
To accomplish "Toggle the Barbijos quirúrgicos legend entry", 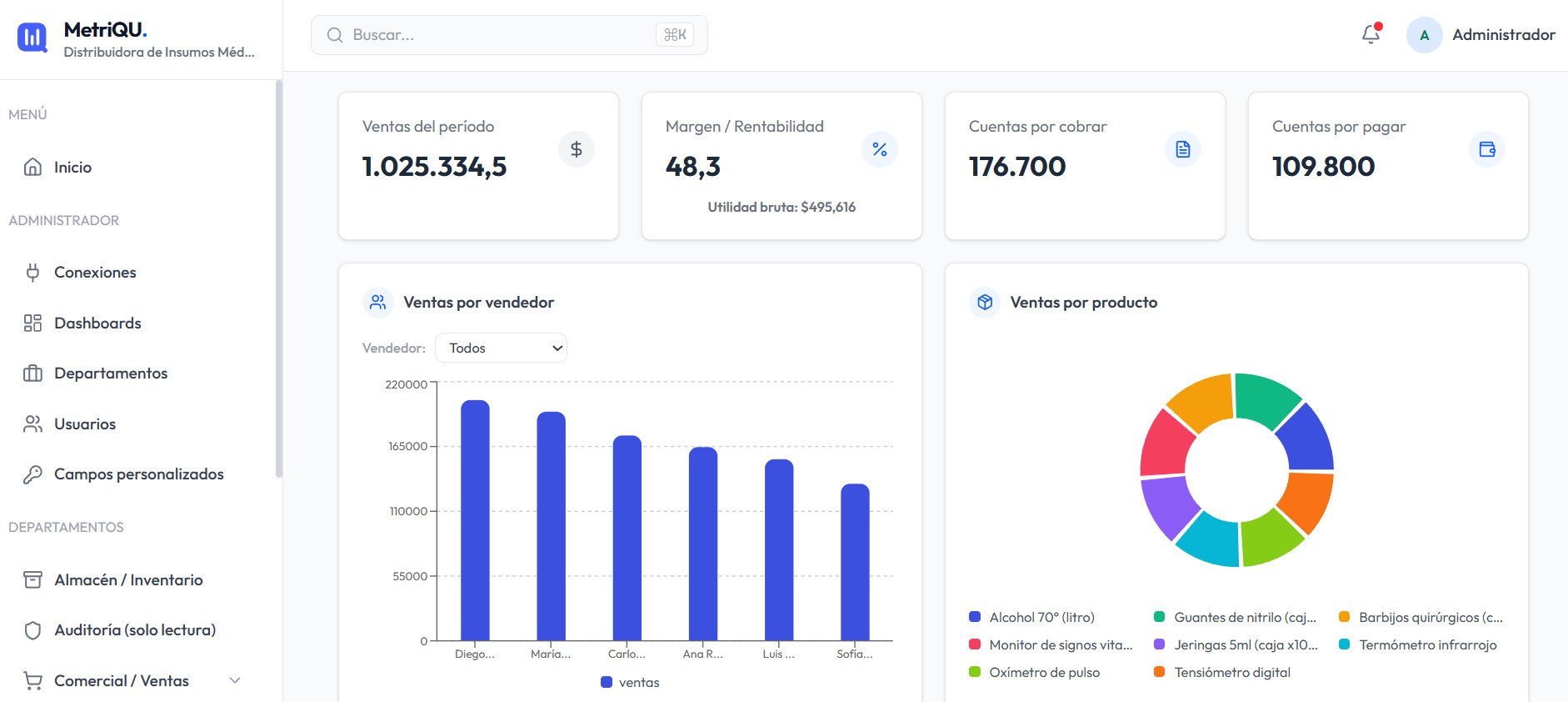I will (x=1421, y=617).
